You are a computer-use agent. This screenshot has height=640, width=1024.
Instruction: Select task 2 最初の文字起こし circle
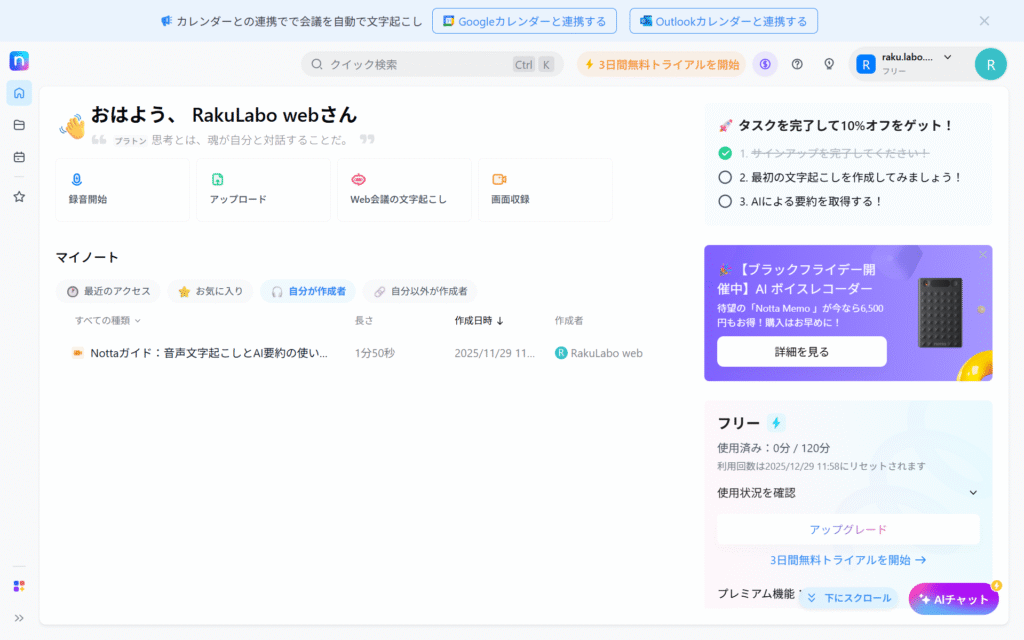[725, 177]
